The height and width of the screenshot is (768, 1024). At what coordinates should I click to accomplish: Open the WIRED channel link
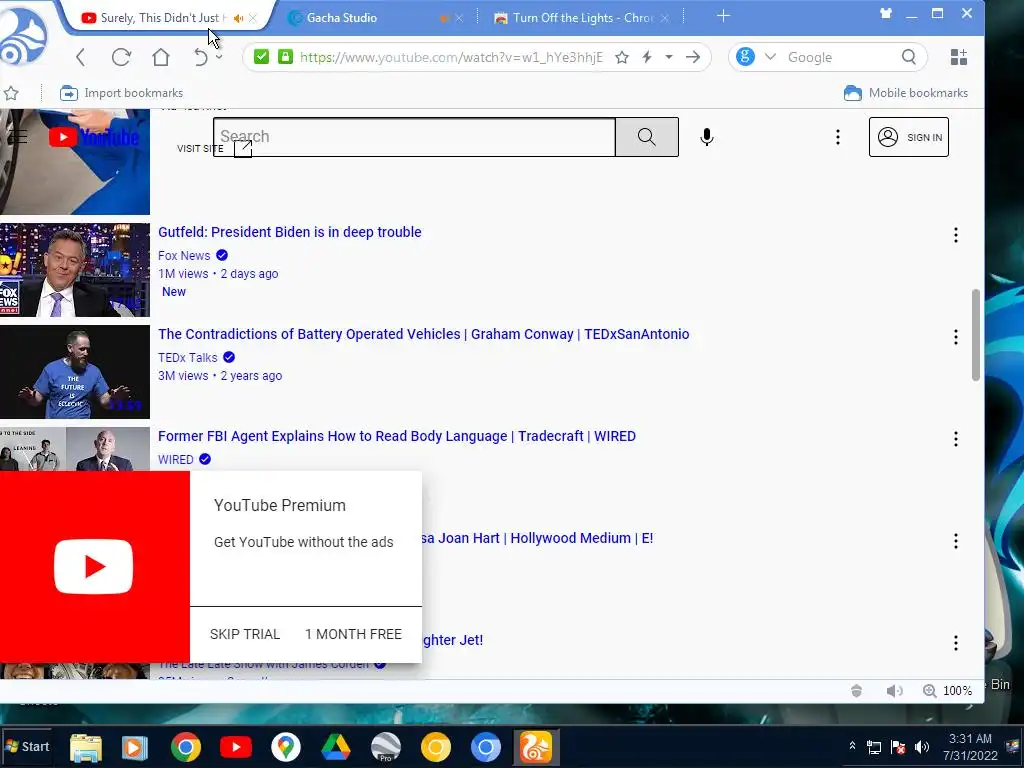(176, 459)
